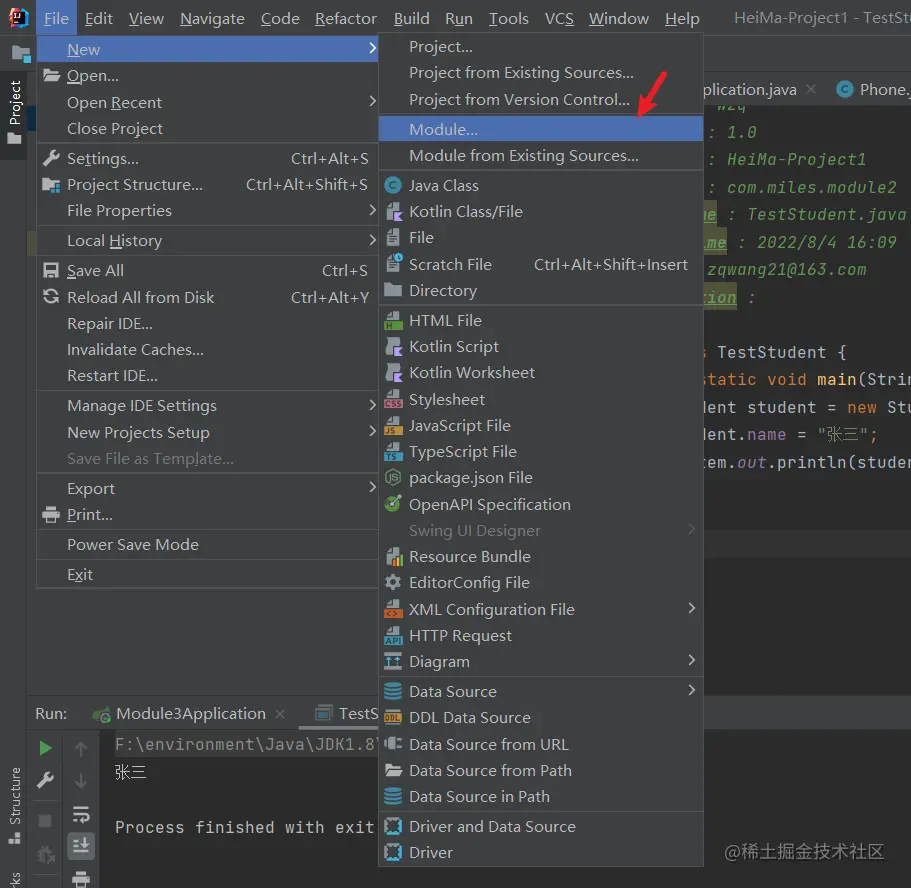Click the TypeScript File icon
This screenshot has width=911, height=888.
393,452
